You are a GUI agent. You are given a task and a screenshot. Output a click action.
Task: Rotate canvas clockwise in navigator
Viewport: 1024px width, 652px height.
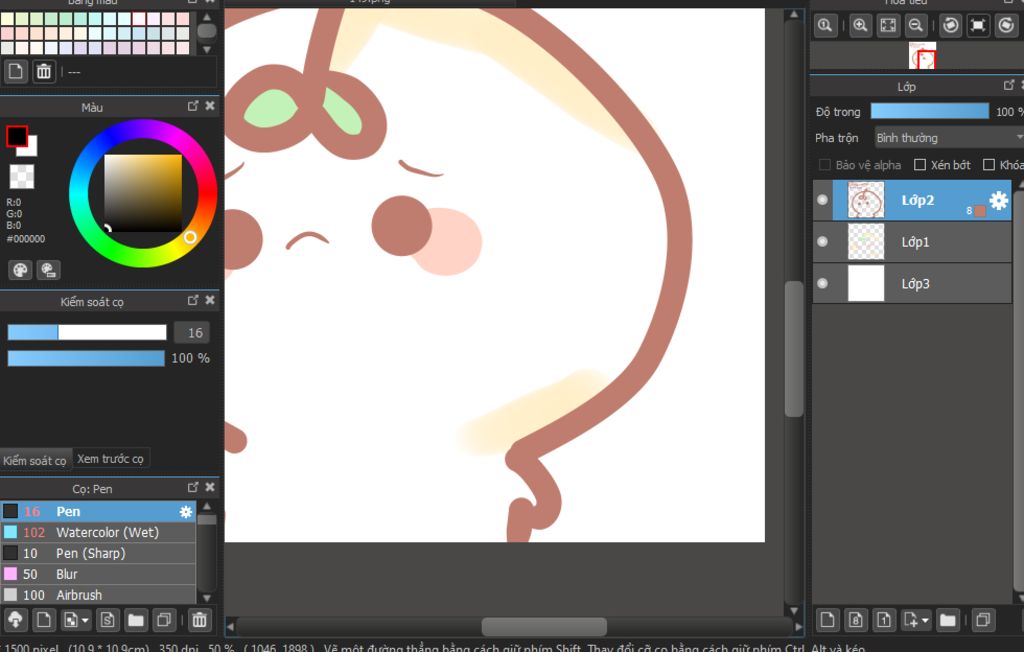coord(1006,25)
